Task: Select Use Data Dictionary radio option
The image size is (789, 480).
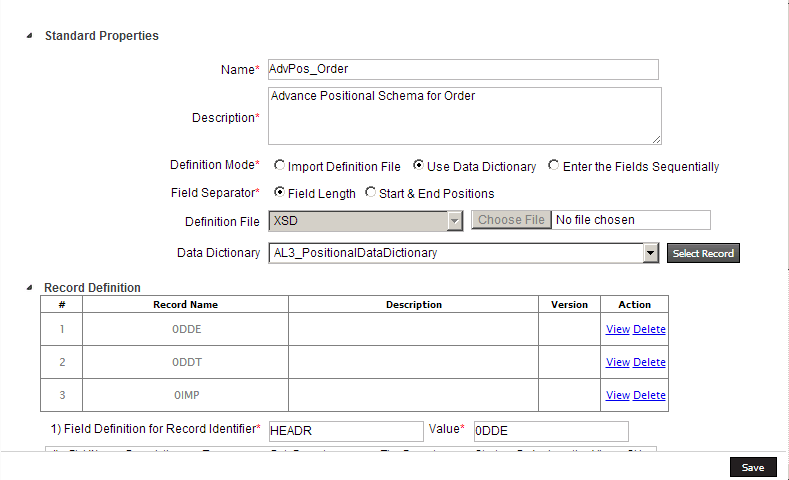Action: tap(419, 167)
